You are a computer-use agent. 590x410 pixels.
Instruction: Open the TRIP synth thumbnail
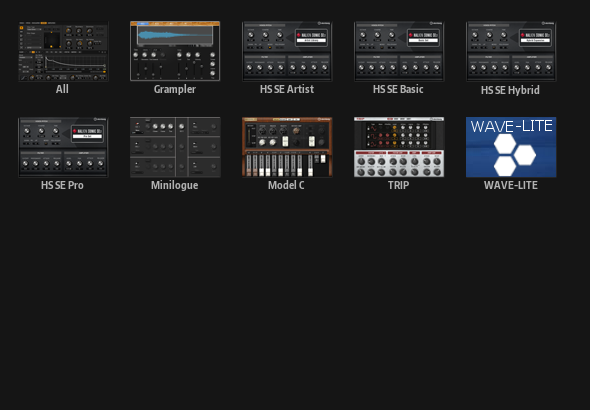pos(399,147)
